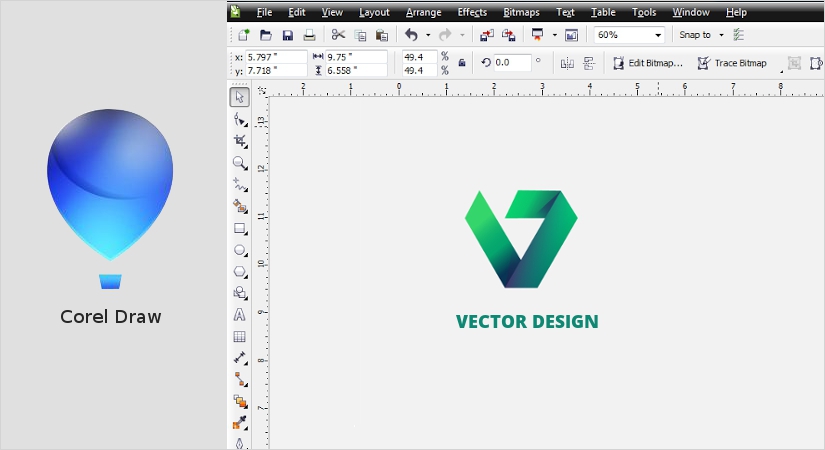Activate the Zoom magnifier tool

(x=240, y=163)
